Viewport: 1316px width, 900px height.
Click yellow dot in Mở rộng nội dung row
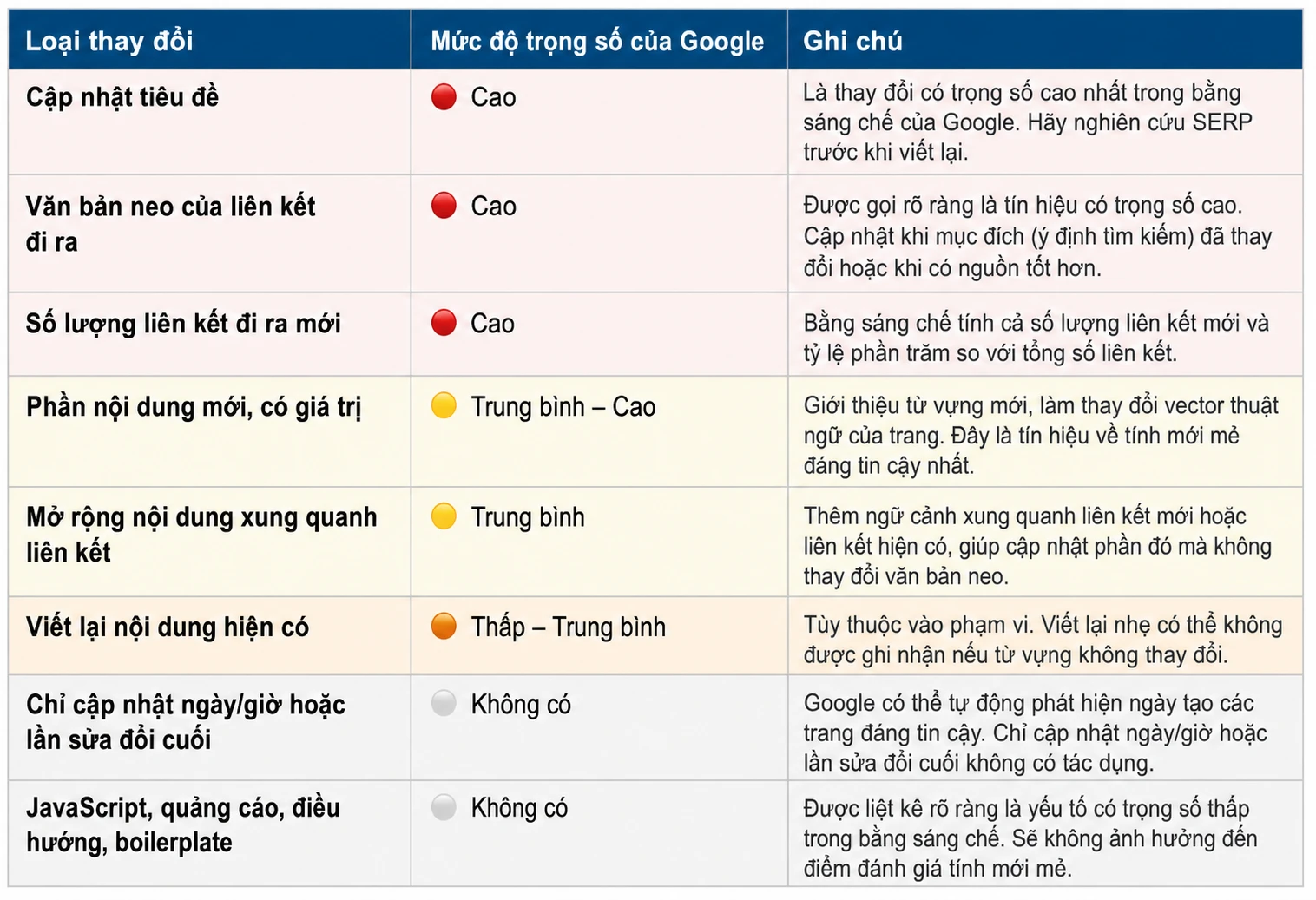[x=444, y=516]
